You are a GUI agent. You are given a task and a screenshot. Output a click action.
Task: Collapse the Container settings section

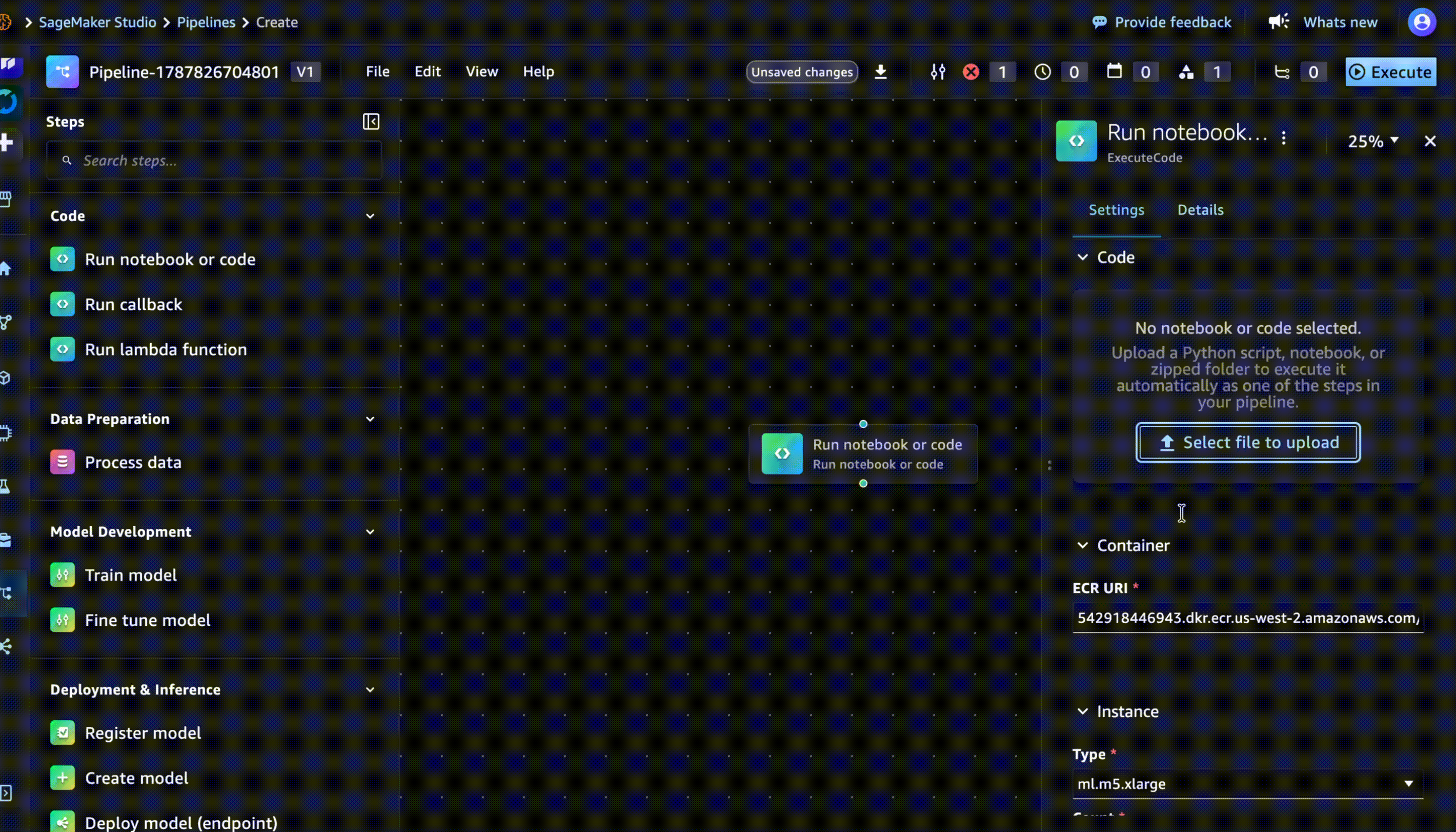point(1082,545)
